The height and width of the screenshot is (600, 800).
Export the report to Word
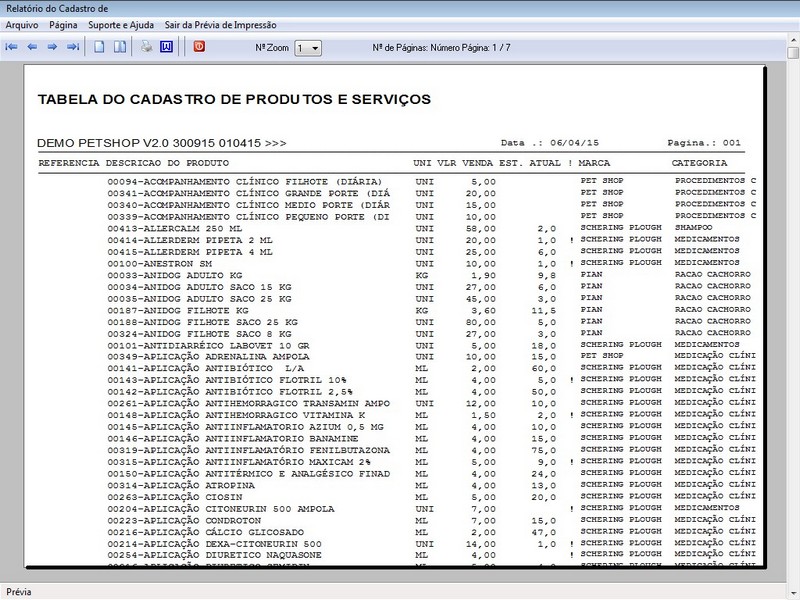pos(167,47)
